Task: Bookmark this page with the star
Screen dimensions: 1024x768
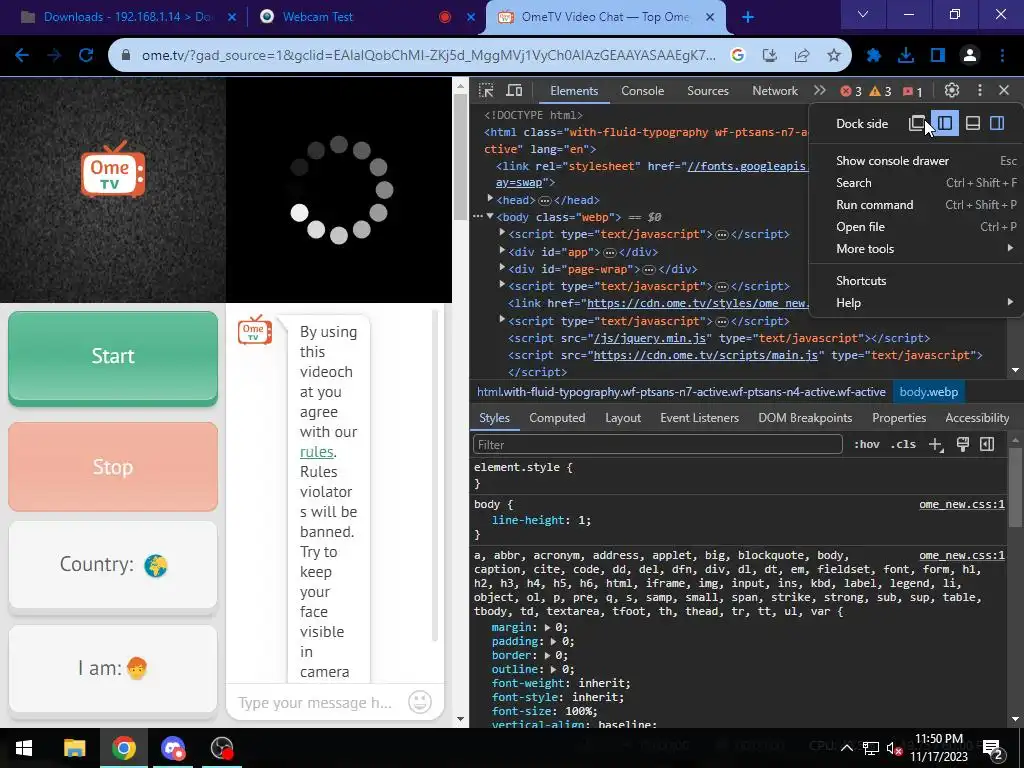Action: [833, 56]
